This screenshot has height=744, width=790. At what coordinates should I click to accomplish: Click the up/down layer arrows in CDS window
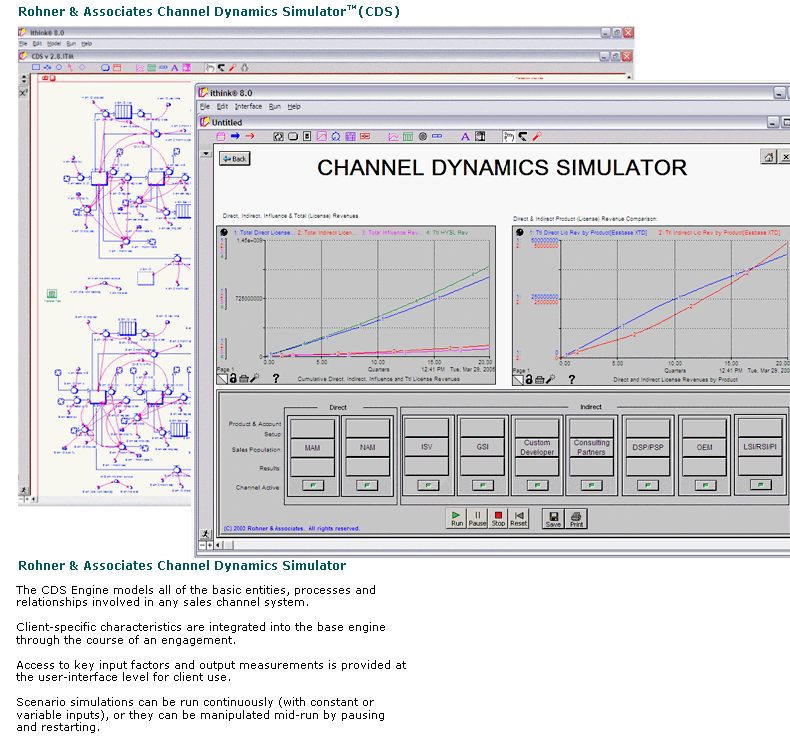[x=24, y=79]
